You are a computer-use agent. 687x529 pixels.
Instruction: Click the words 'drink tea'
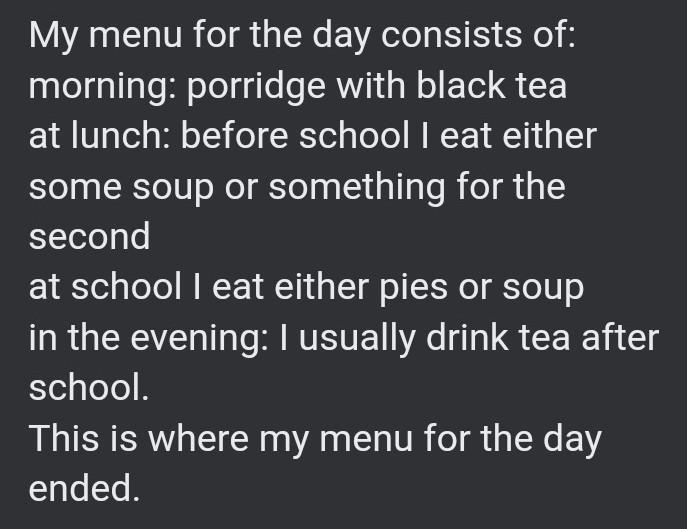tap(498, 338)
